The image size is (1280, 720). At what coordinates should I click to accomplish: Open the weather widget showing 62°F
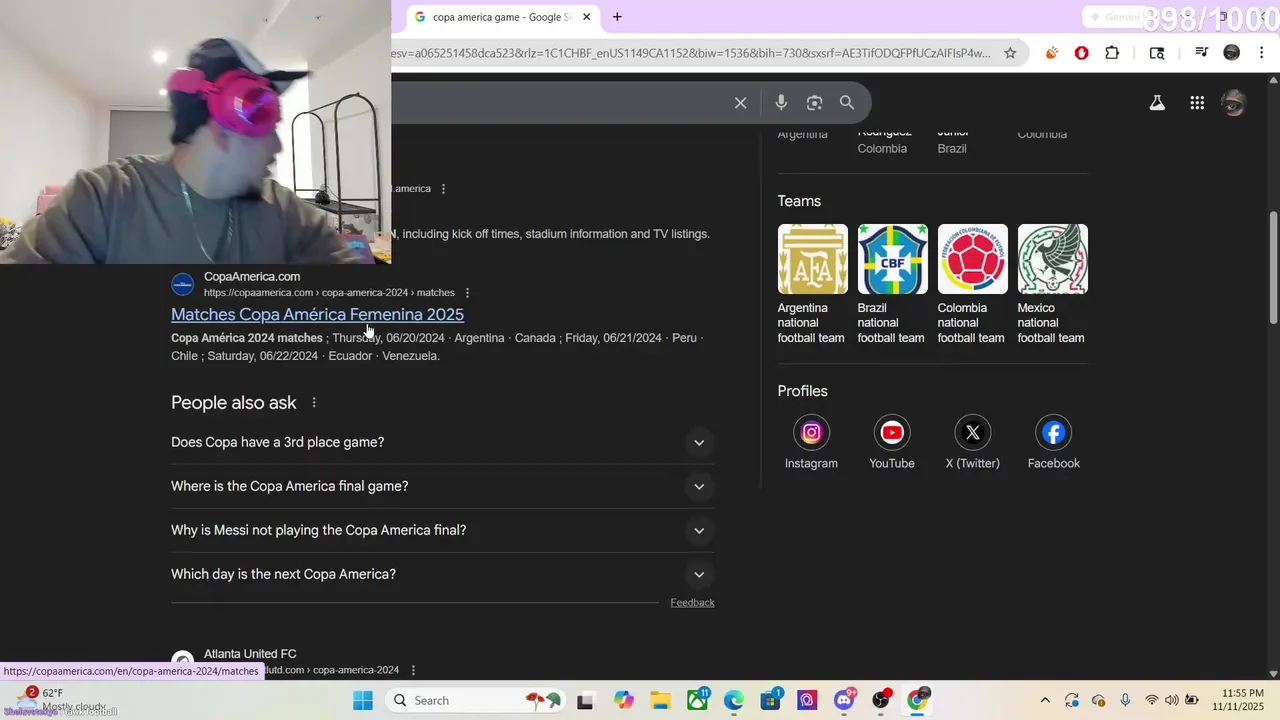[60, 700]
